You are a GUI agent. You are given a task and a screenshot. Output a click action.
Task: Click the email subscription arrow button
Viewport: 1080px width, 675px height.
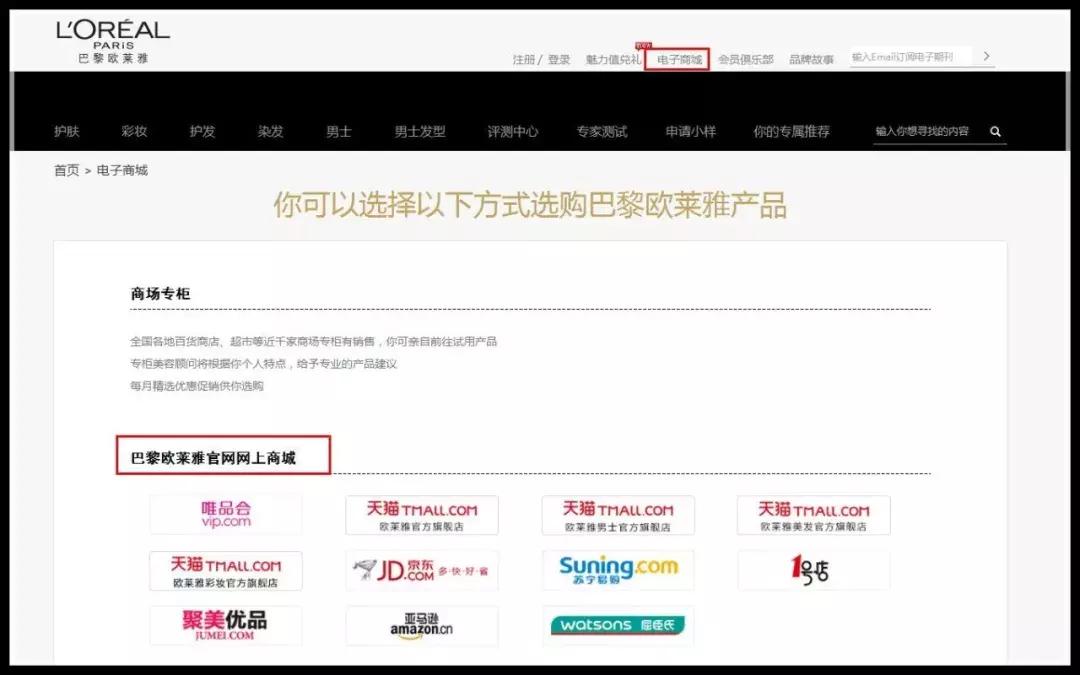click(x=986, y=56)
